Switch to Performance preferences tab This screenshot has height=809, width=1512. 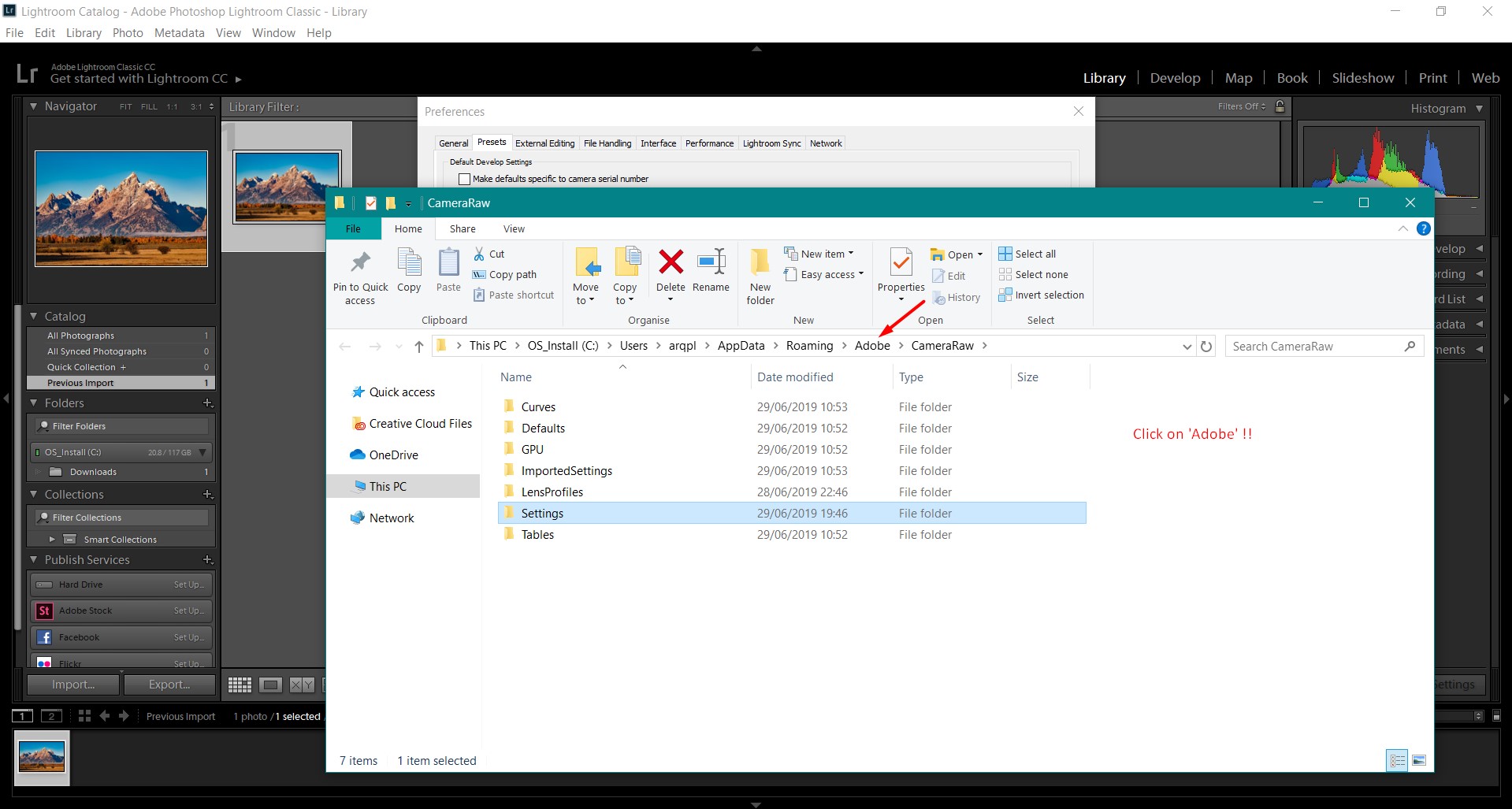(x=709, y=143)
